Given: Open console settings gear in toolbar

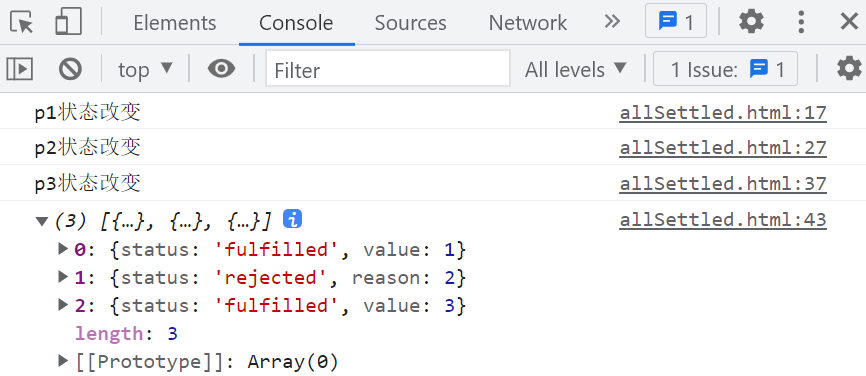Looking at the screenshot, I should (x=849, y=69).
